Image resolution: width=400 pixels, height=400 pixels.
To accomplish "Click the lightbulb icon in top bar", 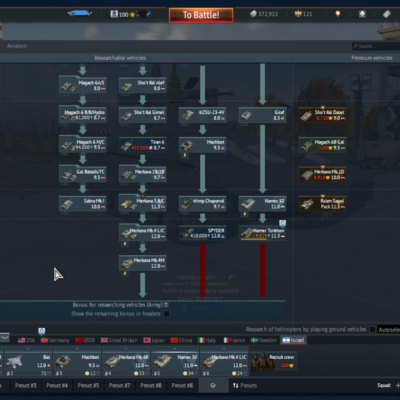I will click(338, 14).
